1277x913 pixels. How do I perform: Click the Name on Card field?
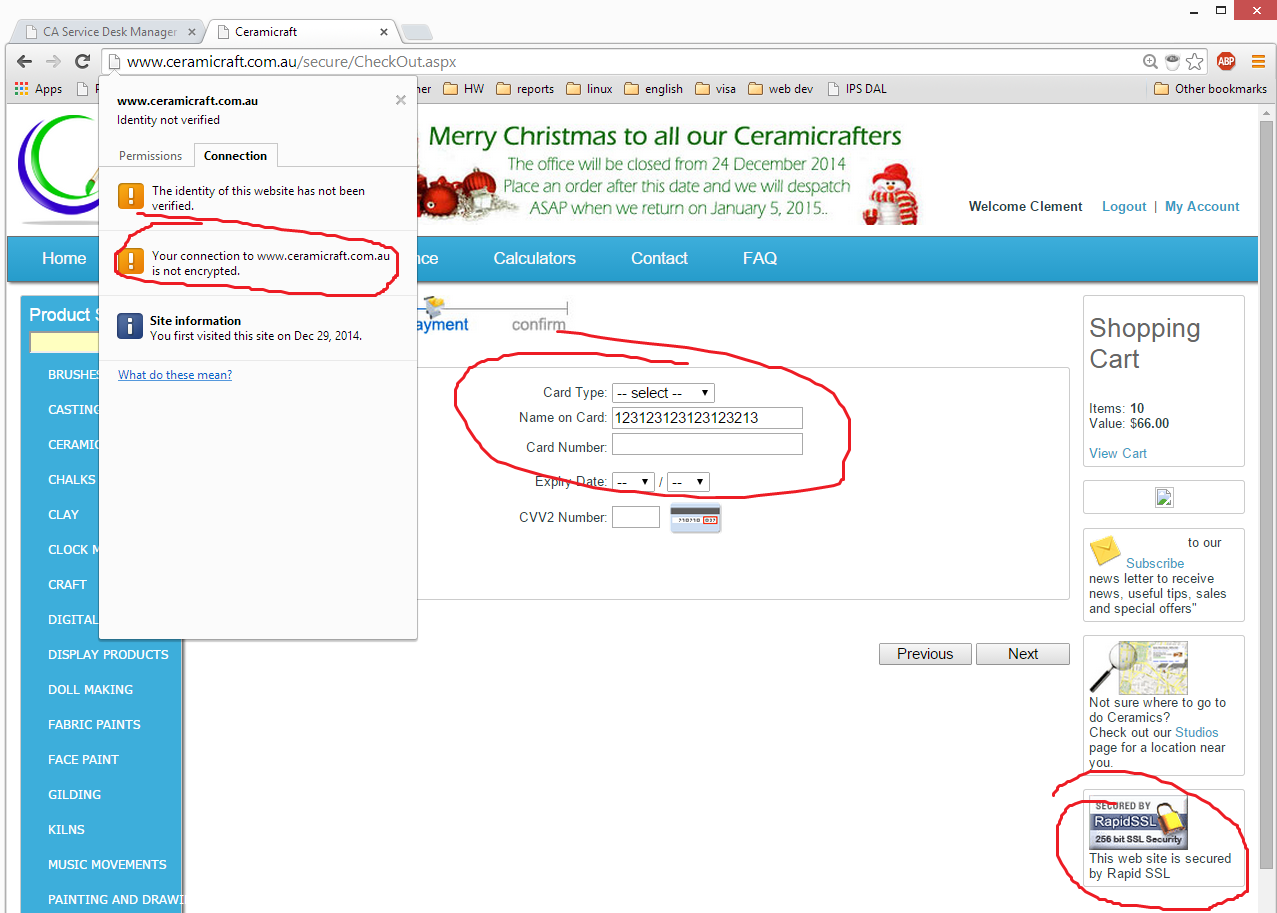point(707,418)
